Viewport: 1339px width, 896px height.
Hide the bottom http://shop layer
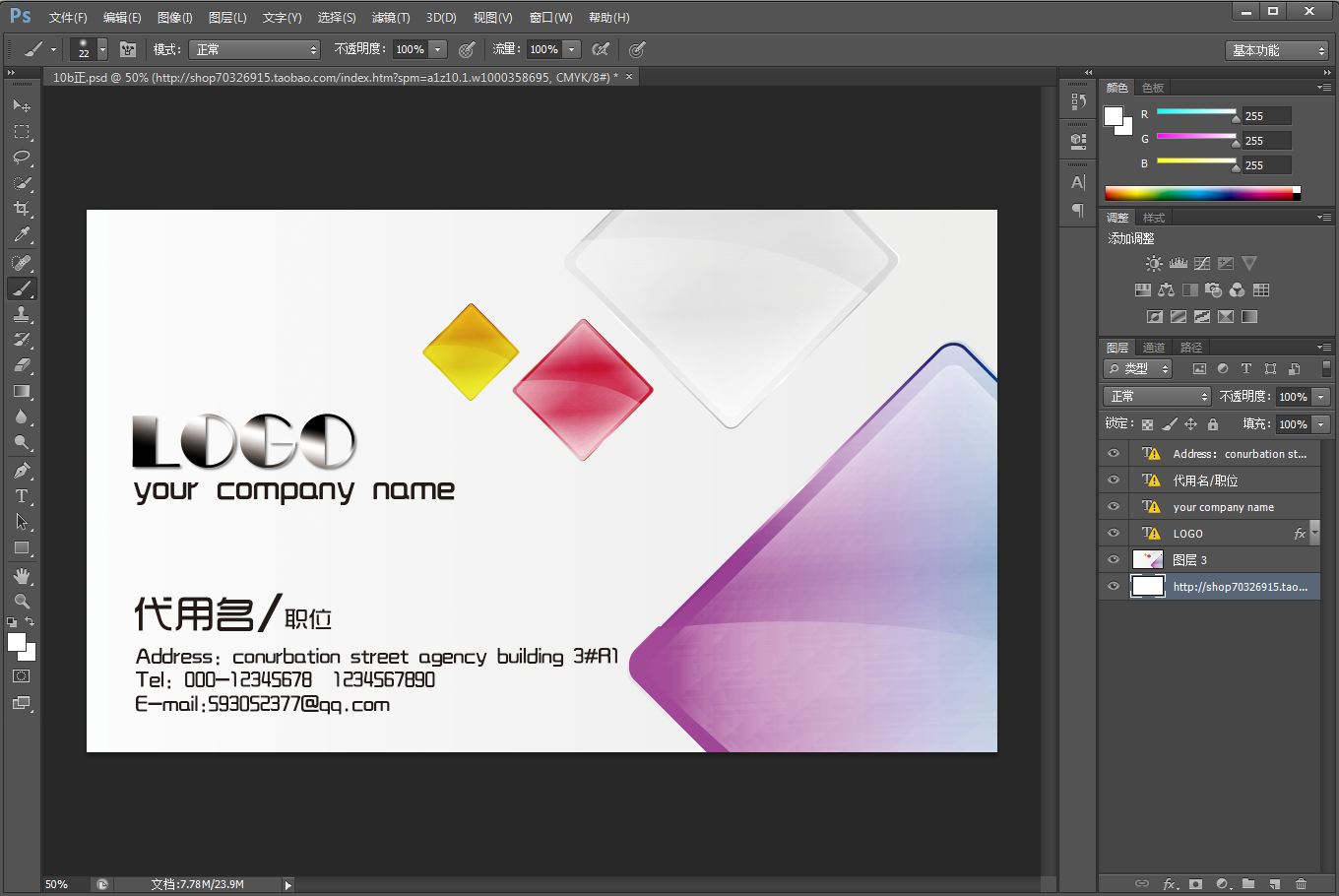1114,586
